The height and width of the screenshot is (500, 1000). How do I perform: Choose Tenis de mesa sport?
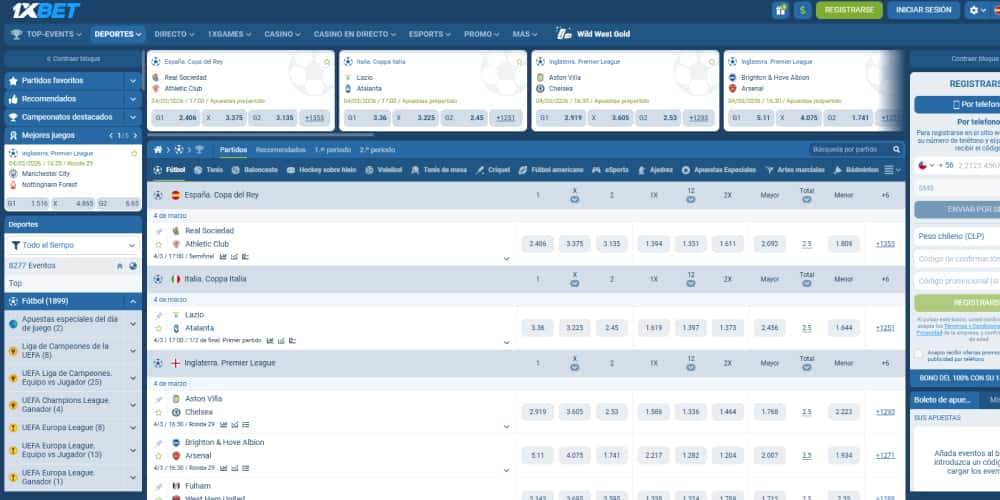pos(439,170)
